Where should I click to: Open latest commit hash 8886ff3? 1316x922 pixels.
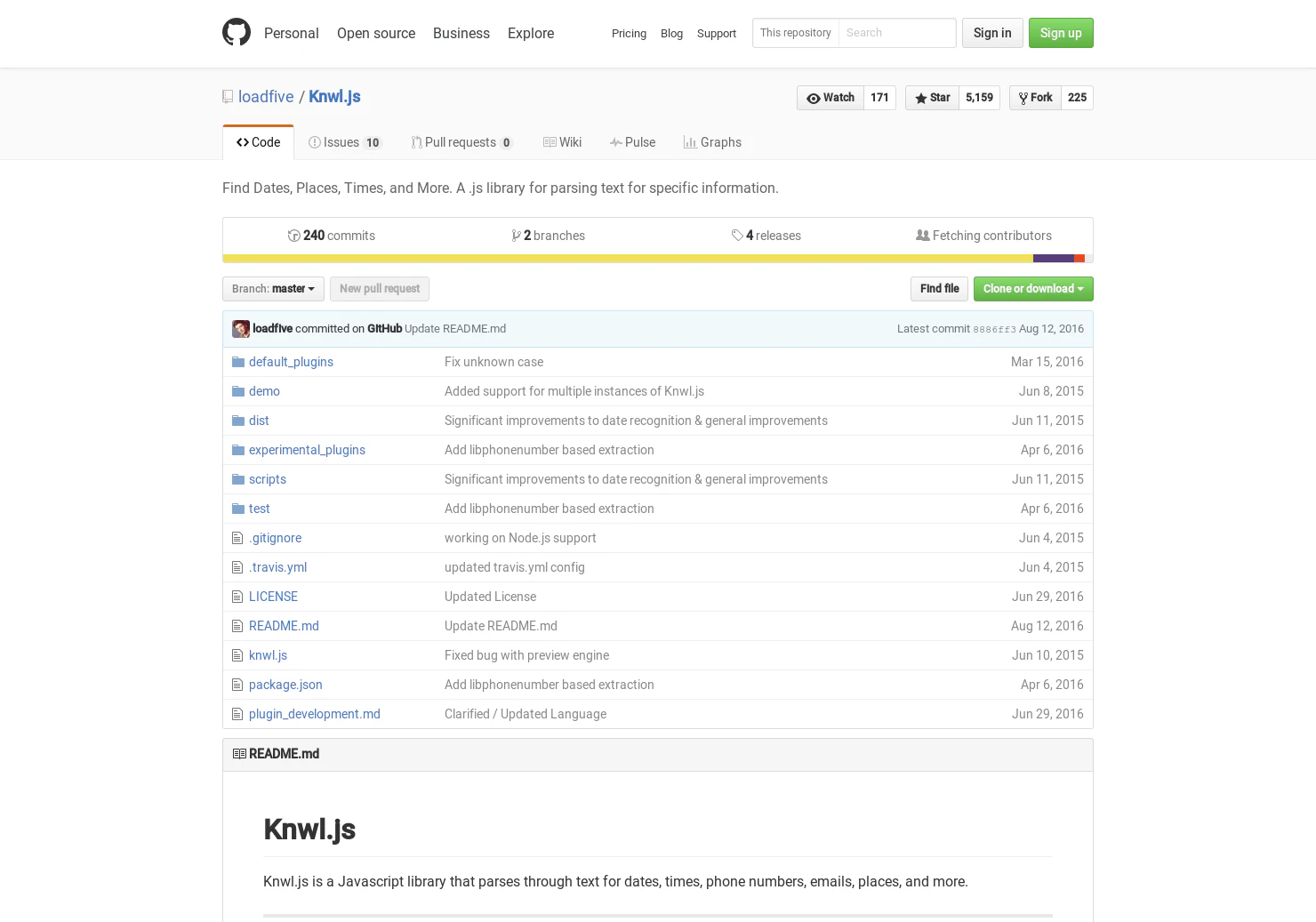click(x=994, y=329)
